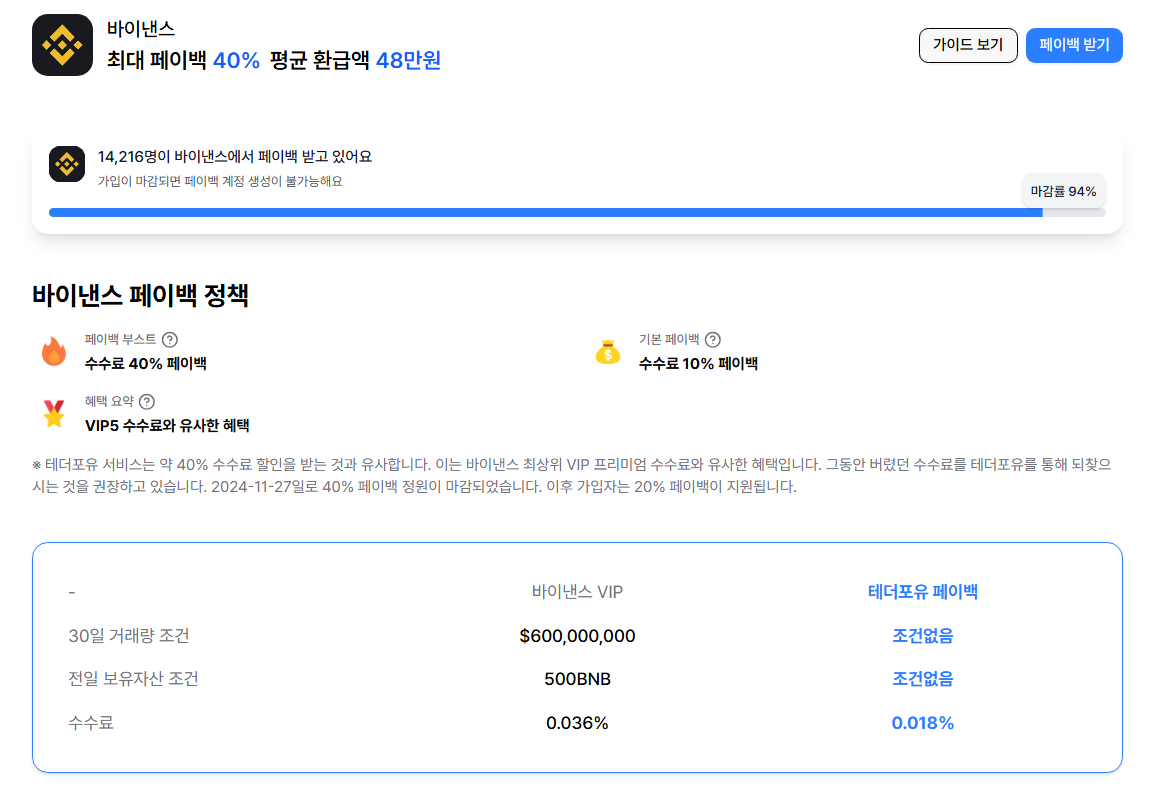Click the blue 0.018% fee value
This screenshot has width=1169, height=805.
tap(923, 723)
